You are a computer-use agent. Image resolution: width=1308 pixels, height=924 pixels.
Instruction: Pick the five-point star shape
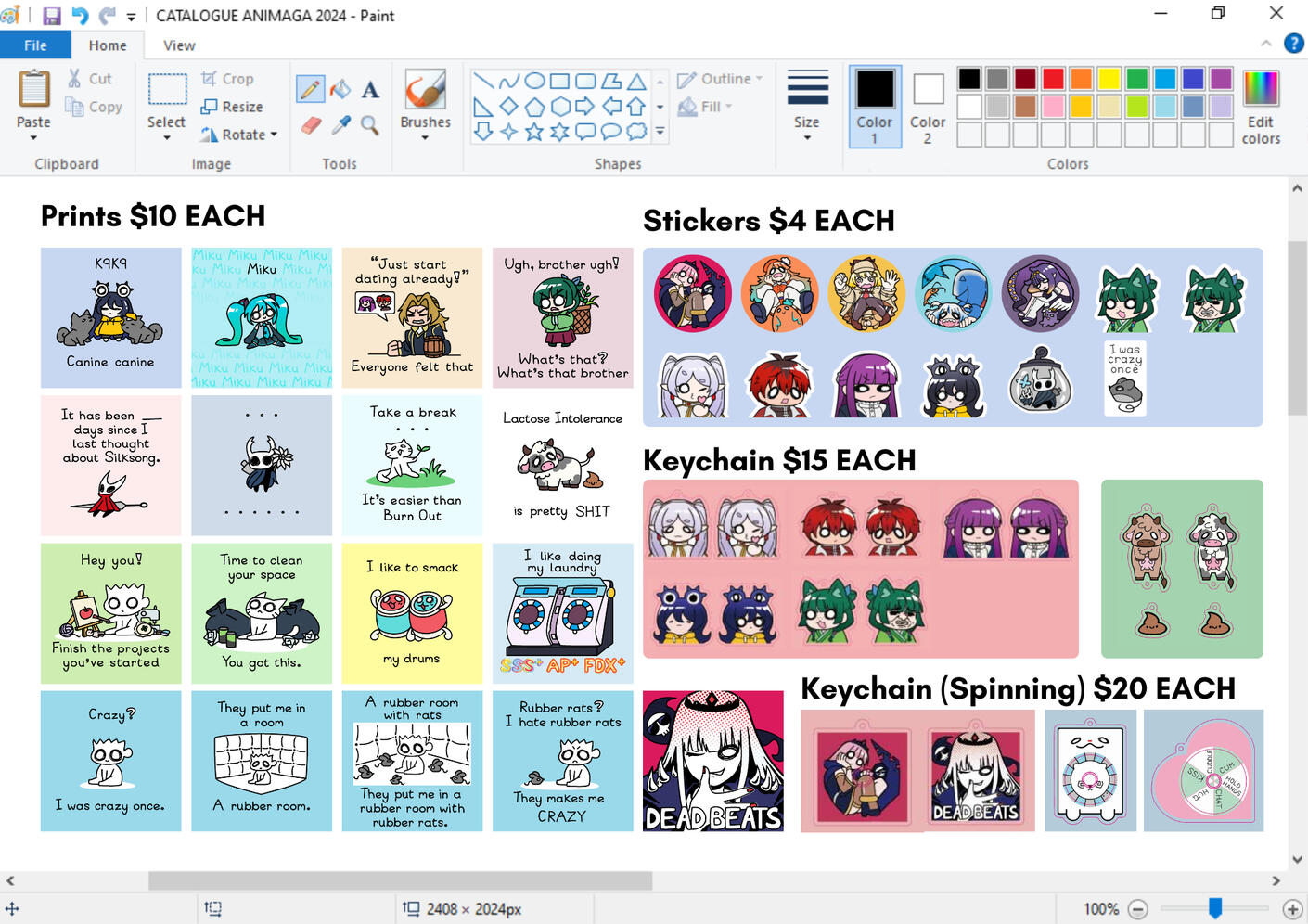coord(534,132)
